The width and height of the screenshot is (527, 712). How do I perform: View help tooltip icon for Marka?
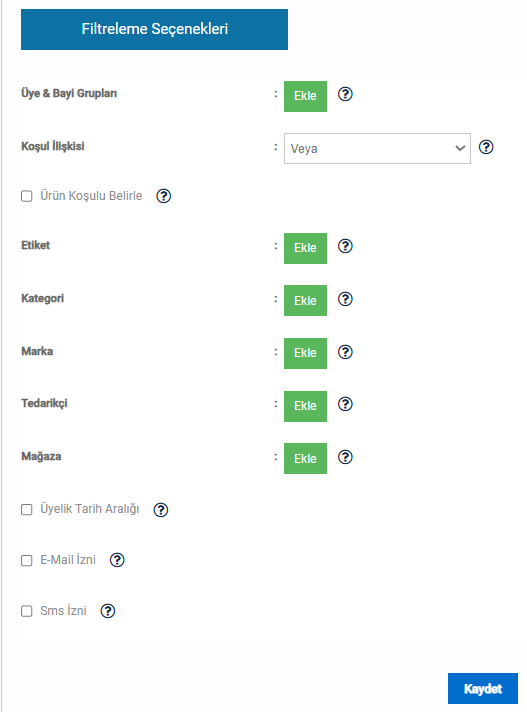click(x=345, y=352)
